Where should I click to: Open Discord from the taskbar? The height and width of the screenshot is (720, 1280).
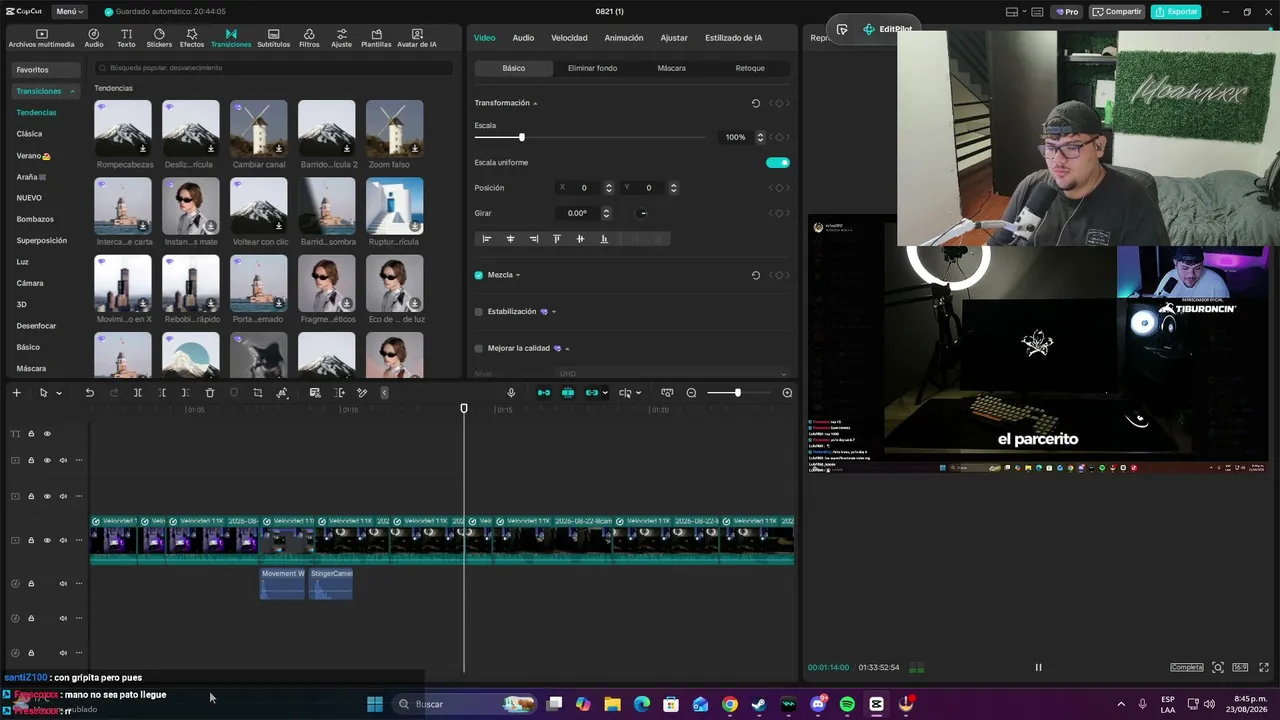point(818,704)
